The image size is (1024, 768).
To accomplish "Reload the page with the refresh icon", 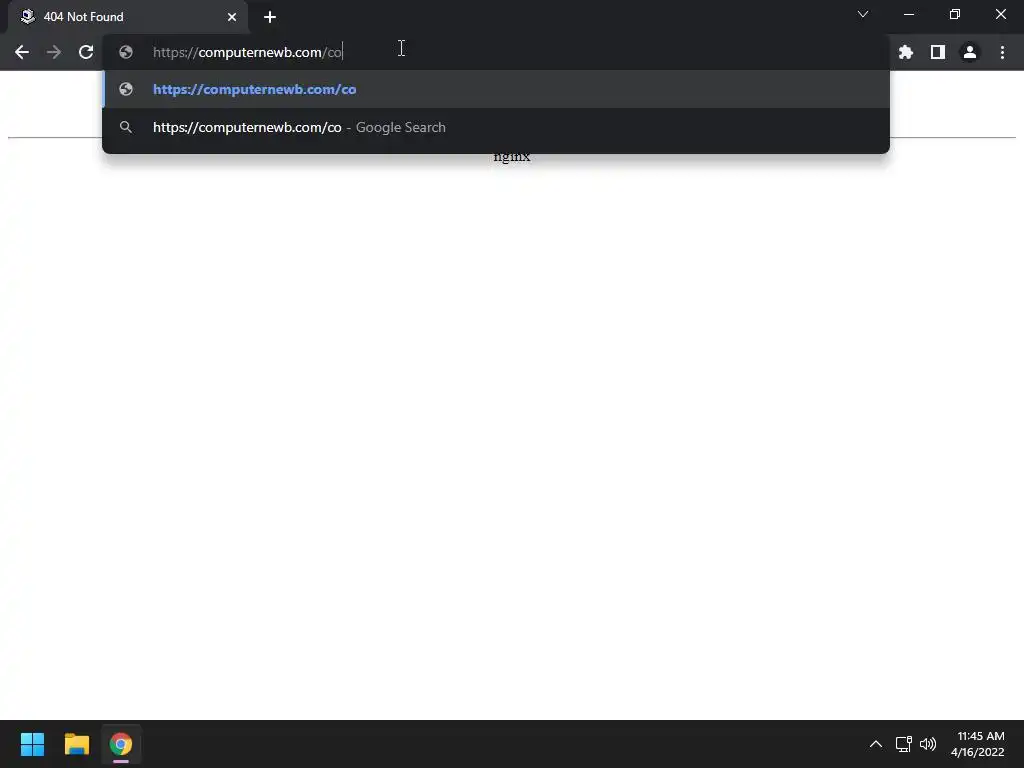I will click(86, 52).
